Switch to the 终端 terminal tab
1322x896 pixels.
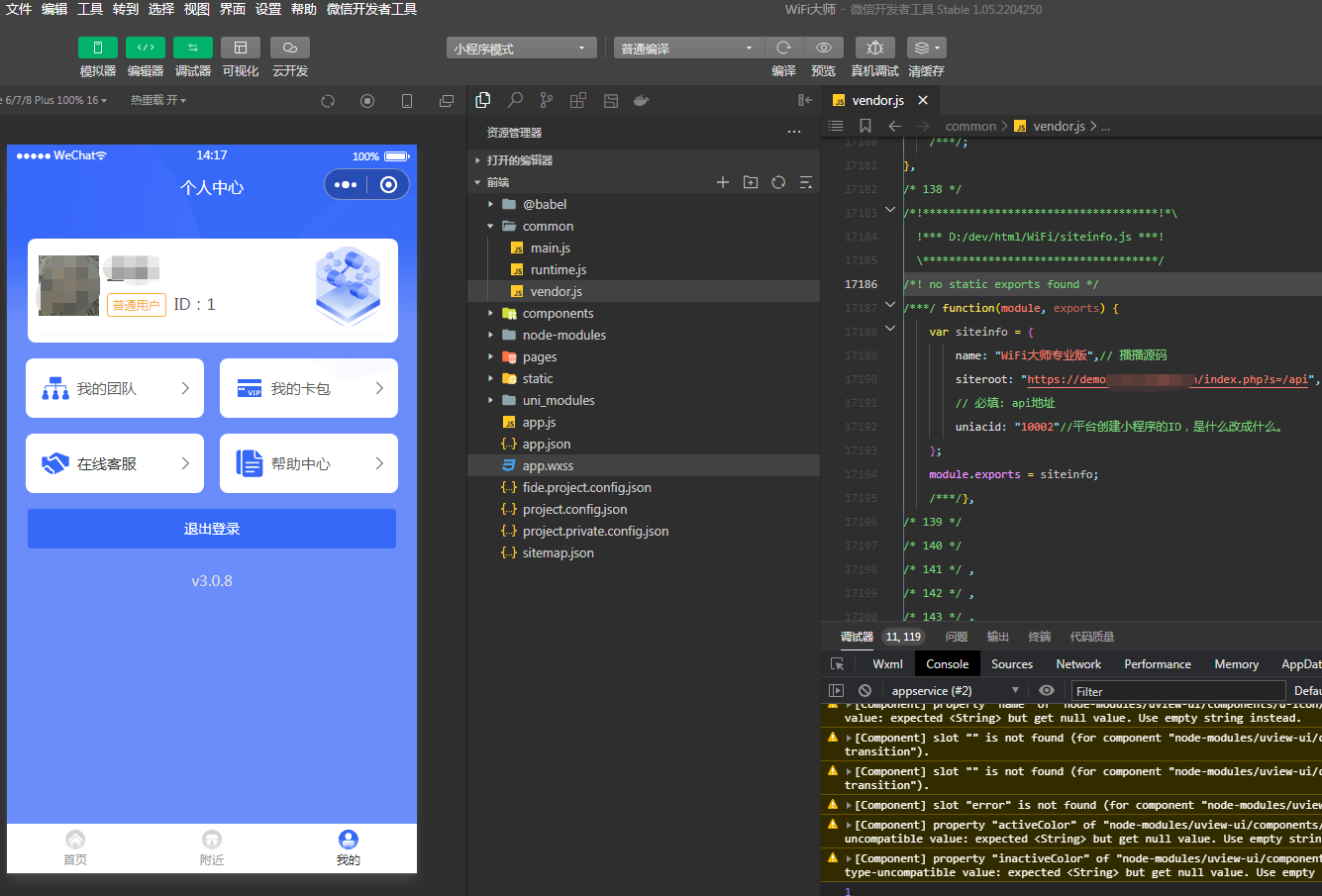[1040, 637]
